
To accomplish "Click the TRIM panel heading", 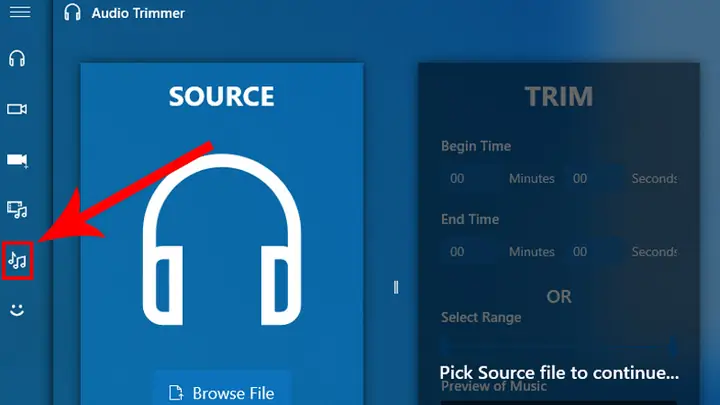I will 559,96.
